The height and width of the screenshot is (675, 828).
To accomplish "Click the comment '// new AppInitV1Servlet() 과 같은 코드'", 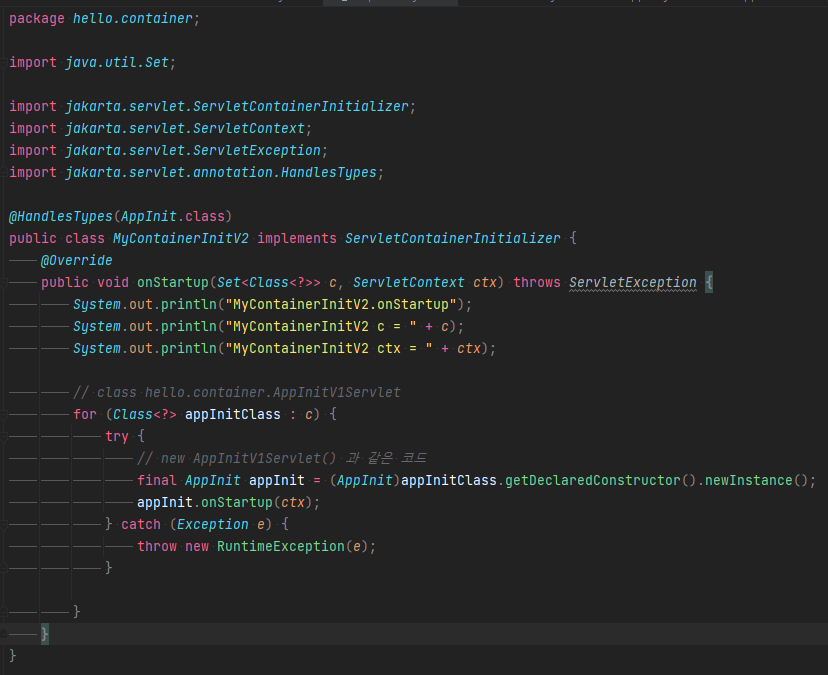I will tap(282, 458).
